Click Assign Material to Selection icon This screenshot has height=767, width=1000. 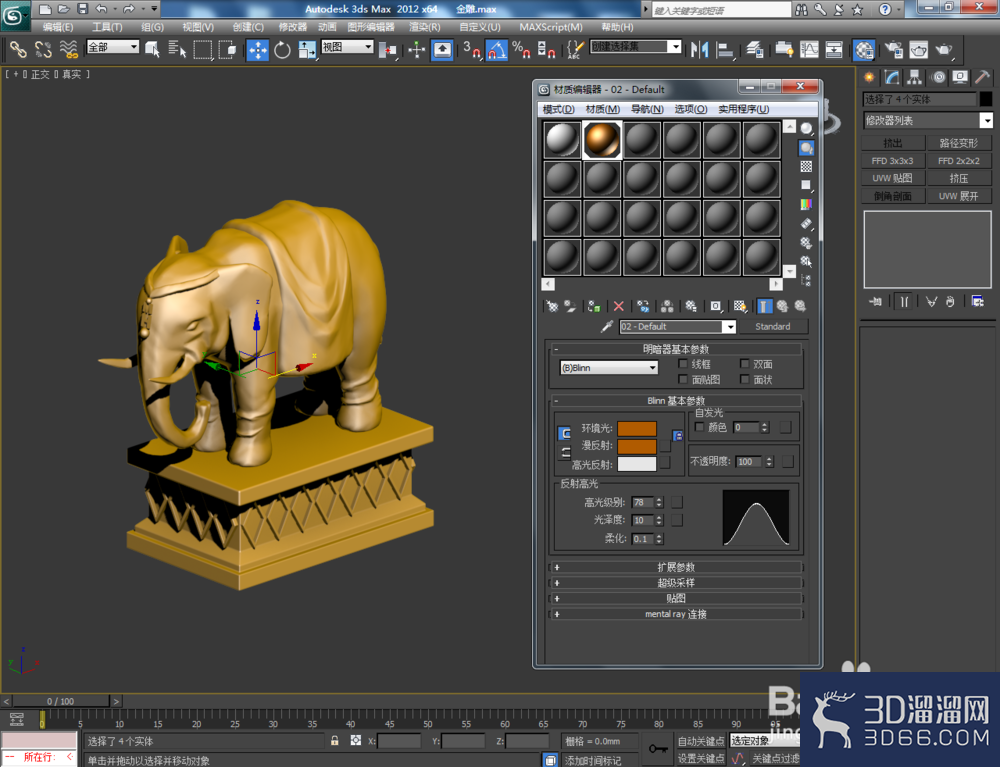click(594, 307)
